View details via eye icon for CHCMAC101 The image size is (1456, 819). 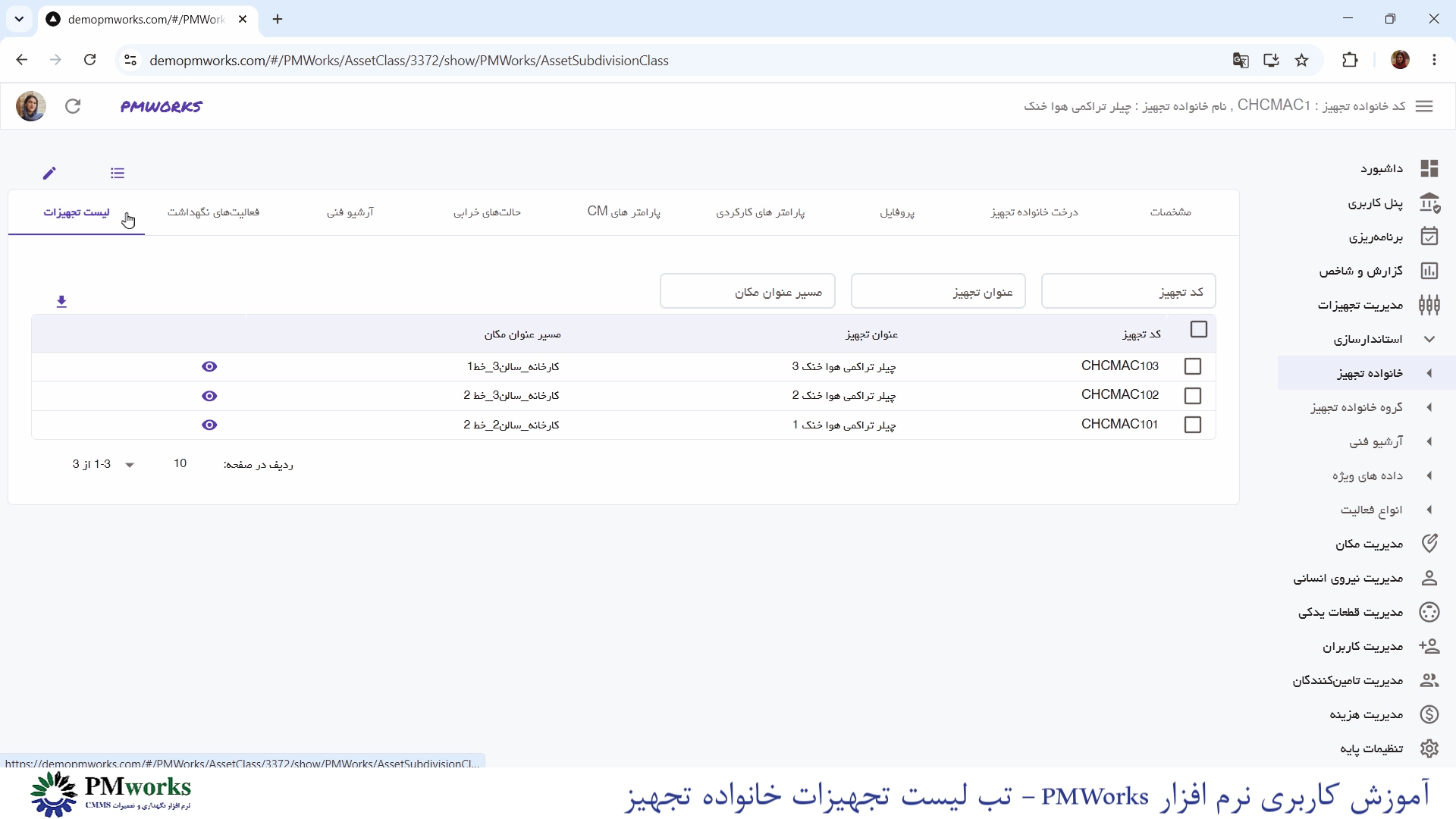click(x=210, y=425)
